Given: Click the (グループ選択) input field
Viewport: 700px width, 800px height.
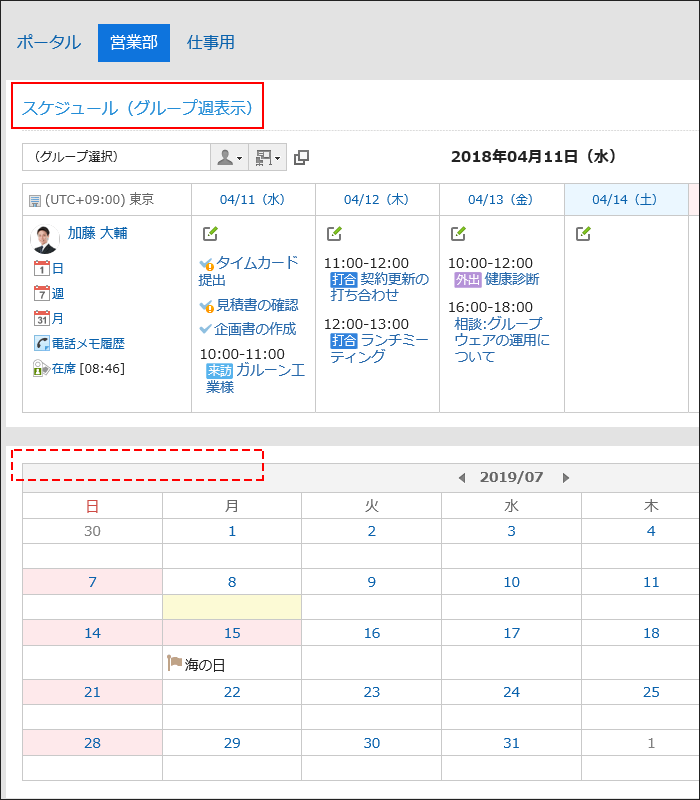Looking at the screenshot, I should [116, 157].
